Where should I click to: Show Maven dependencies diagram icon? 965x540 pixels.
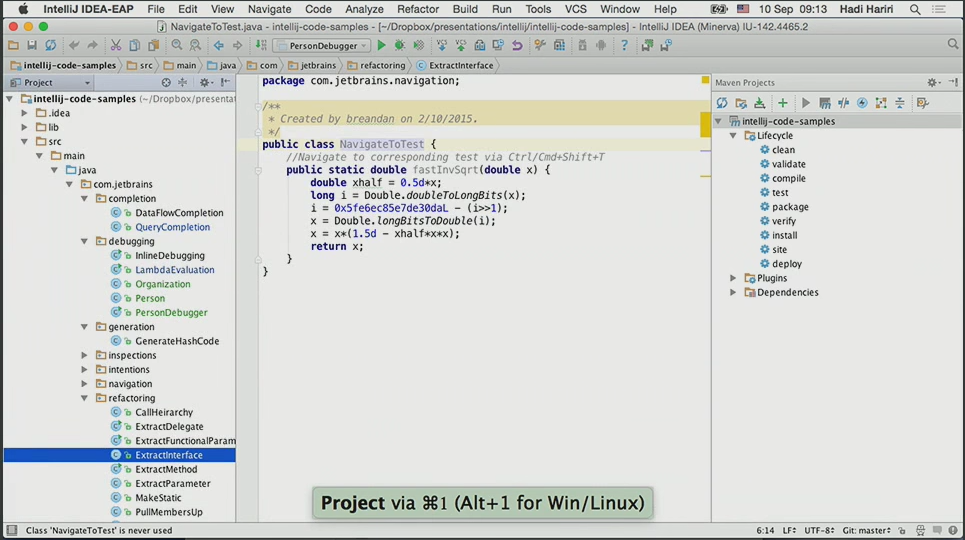click(x=881, y=103)
